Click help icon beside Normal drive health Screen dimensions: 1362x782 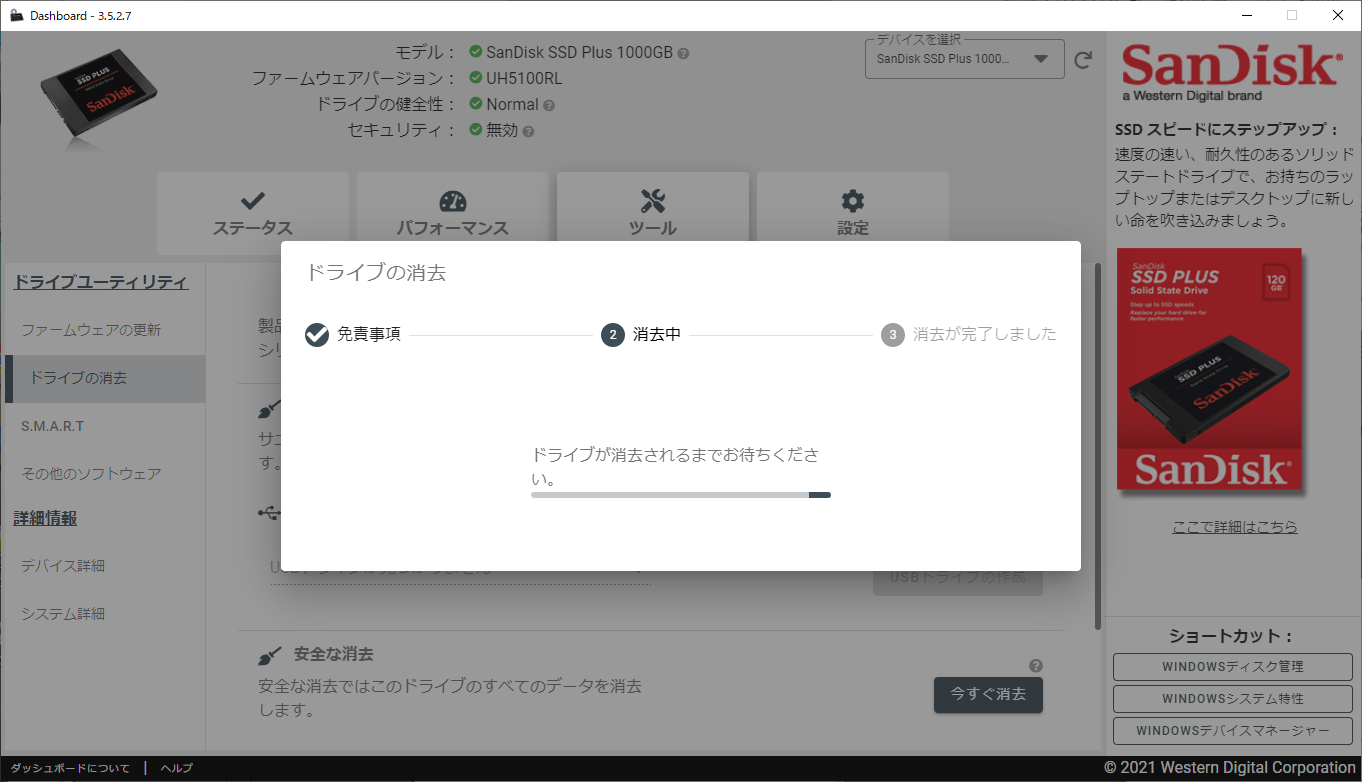click(549, 105)
